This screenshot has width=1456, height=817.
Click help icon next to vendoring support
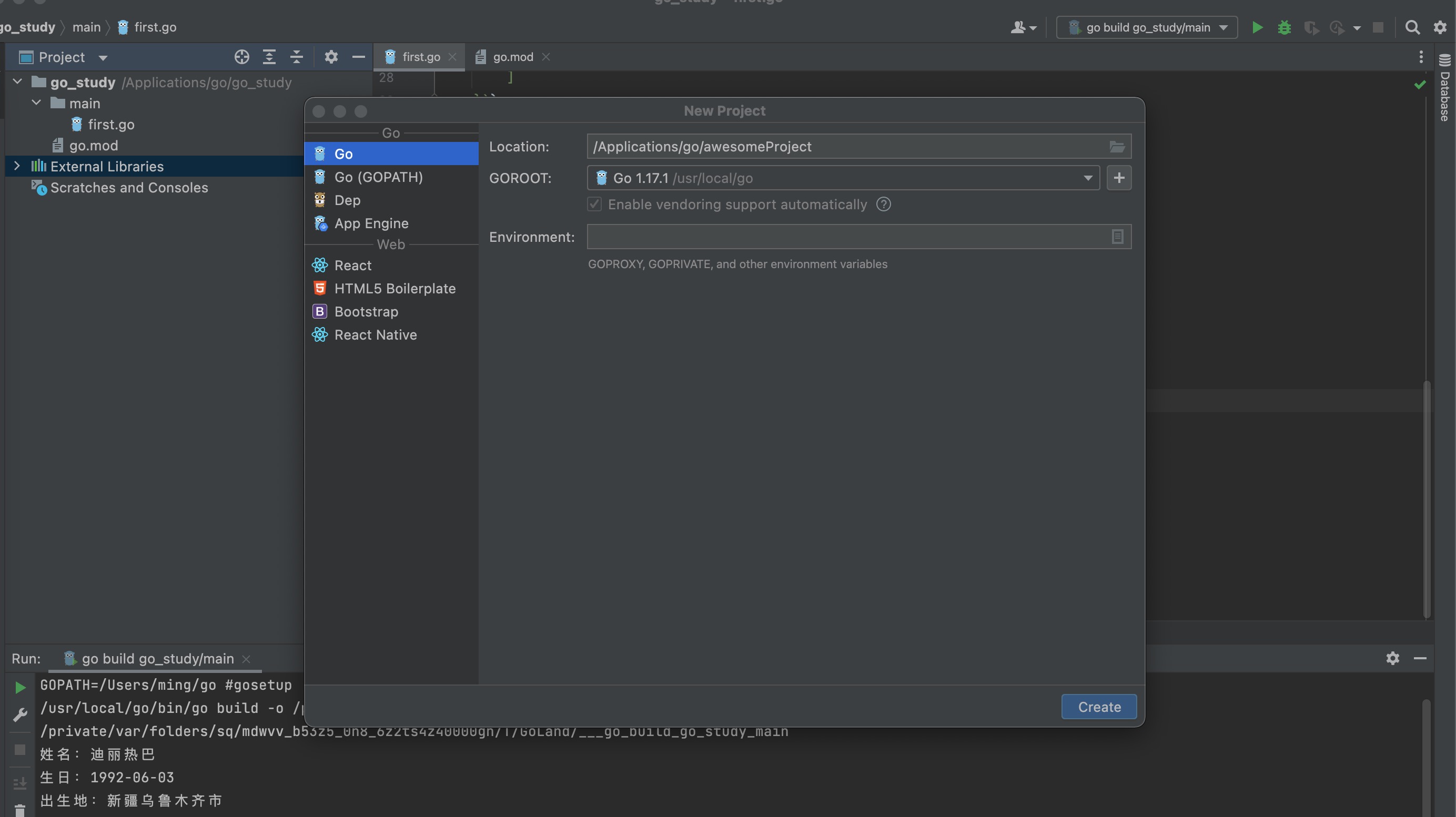tap(883, 205)
